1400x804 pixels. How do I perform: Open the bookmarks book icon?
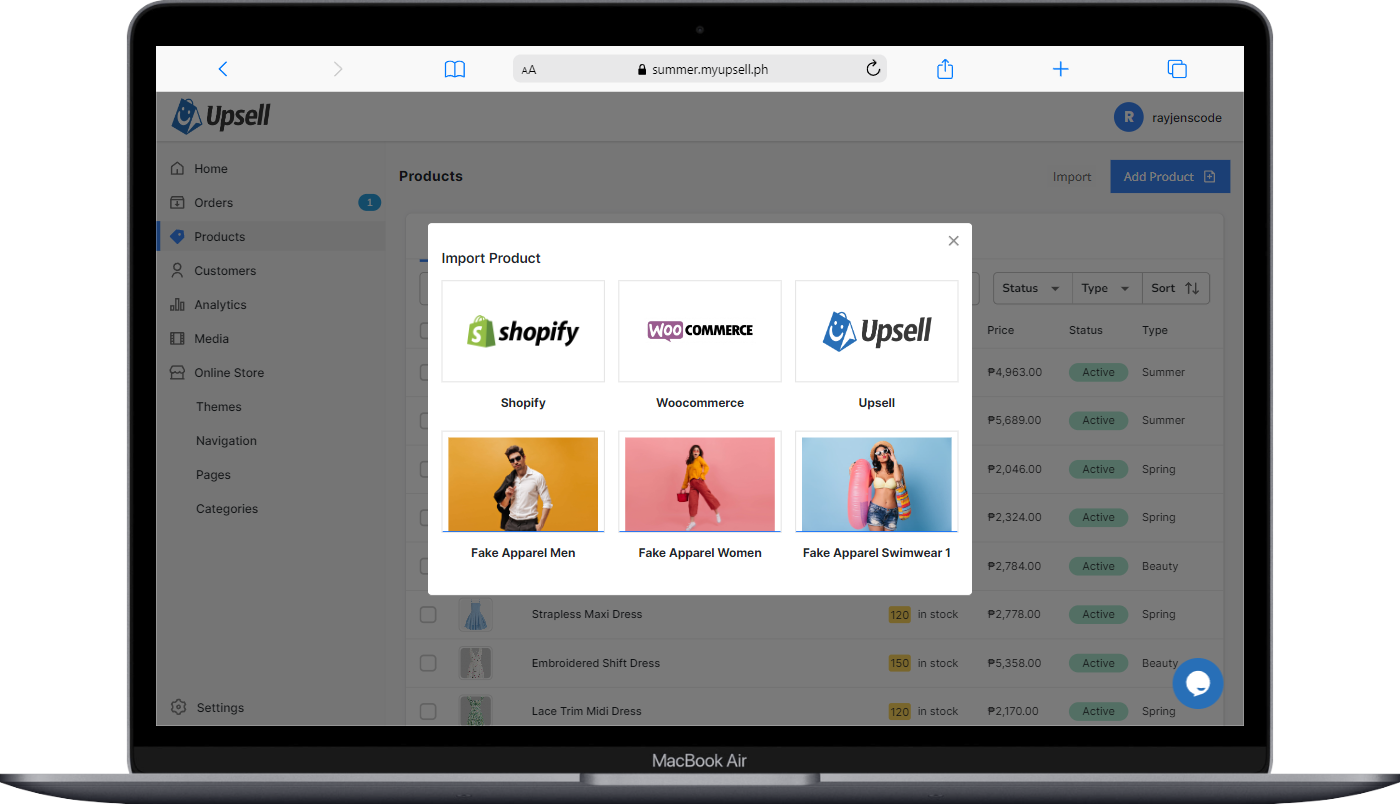click(455, 69)
